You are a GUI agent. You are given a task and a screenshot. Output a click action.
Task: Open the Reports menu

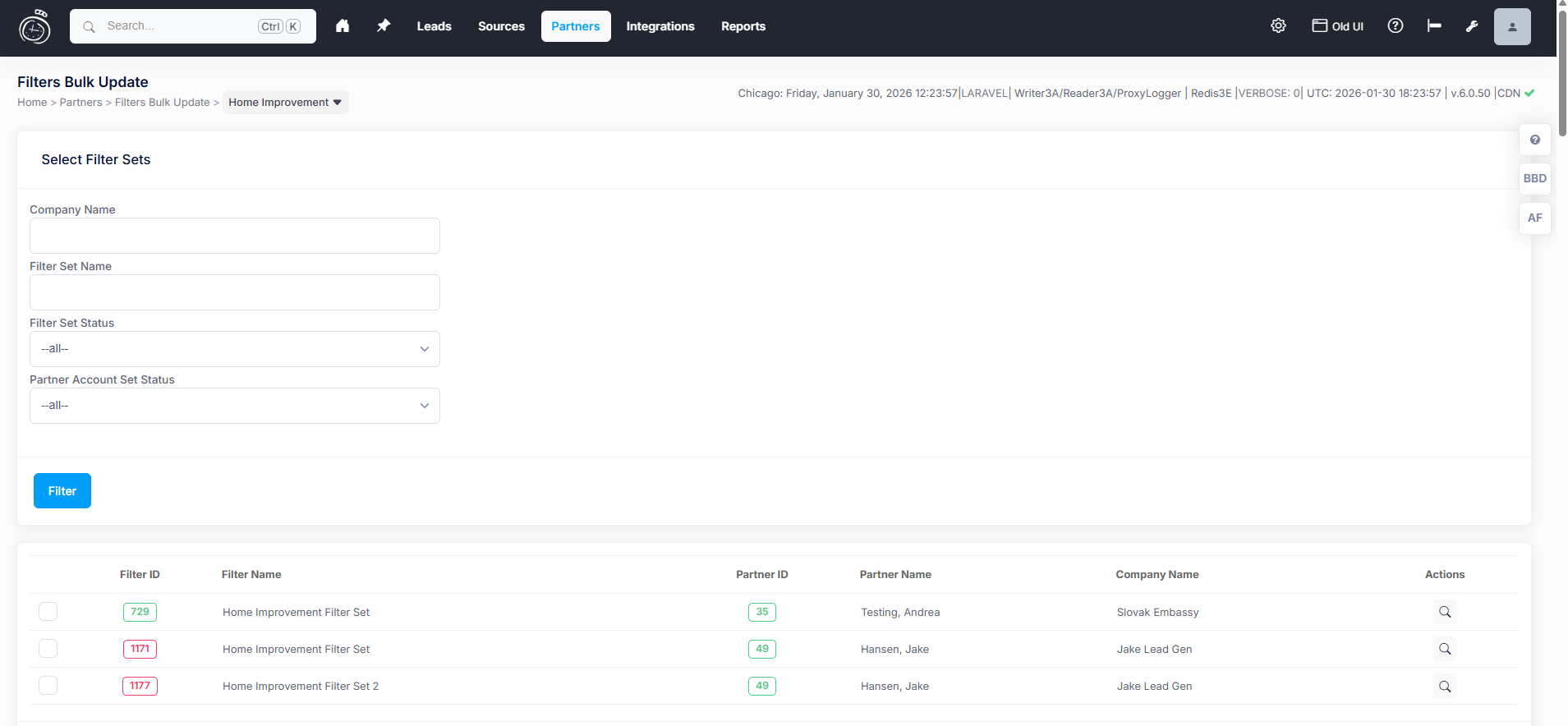coord(743,26)
